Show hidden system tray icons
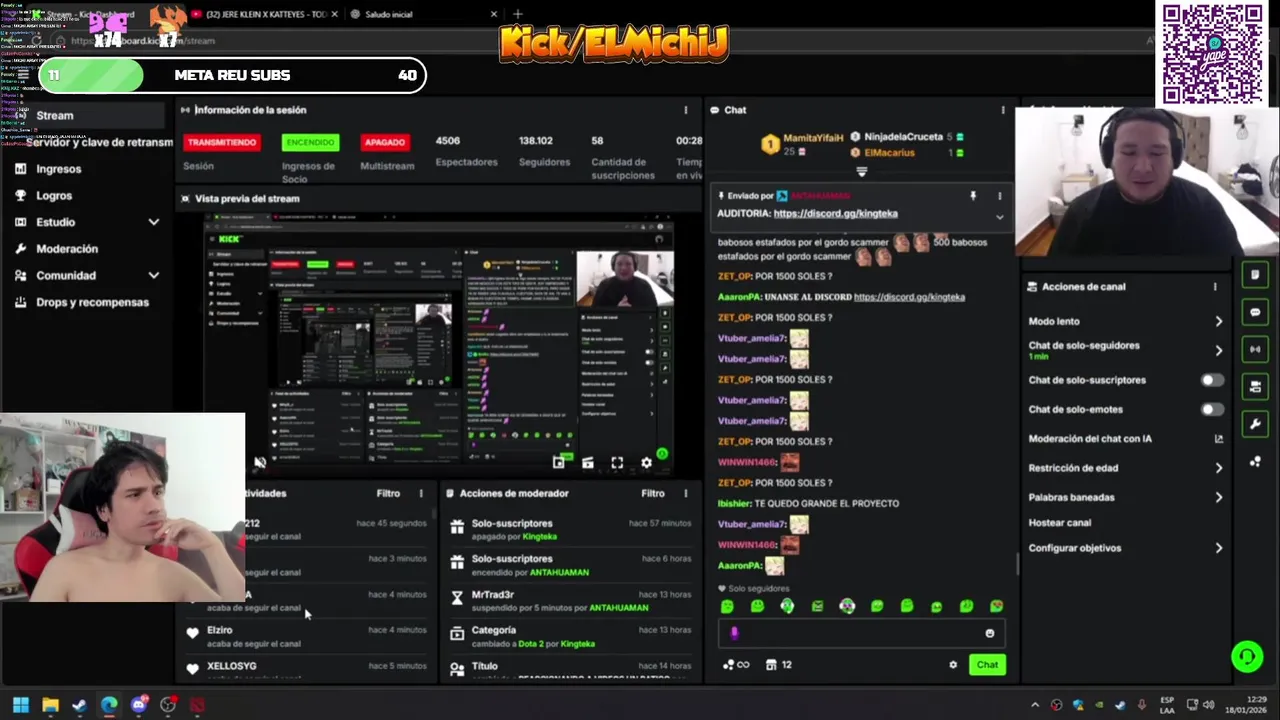 point(1035,705)
